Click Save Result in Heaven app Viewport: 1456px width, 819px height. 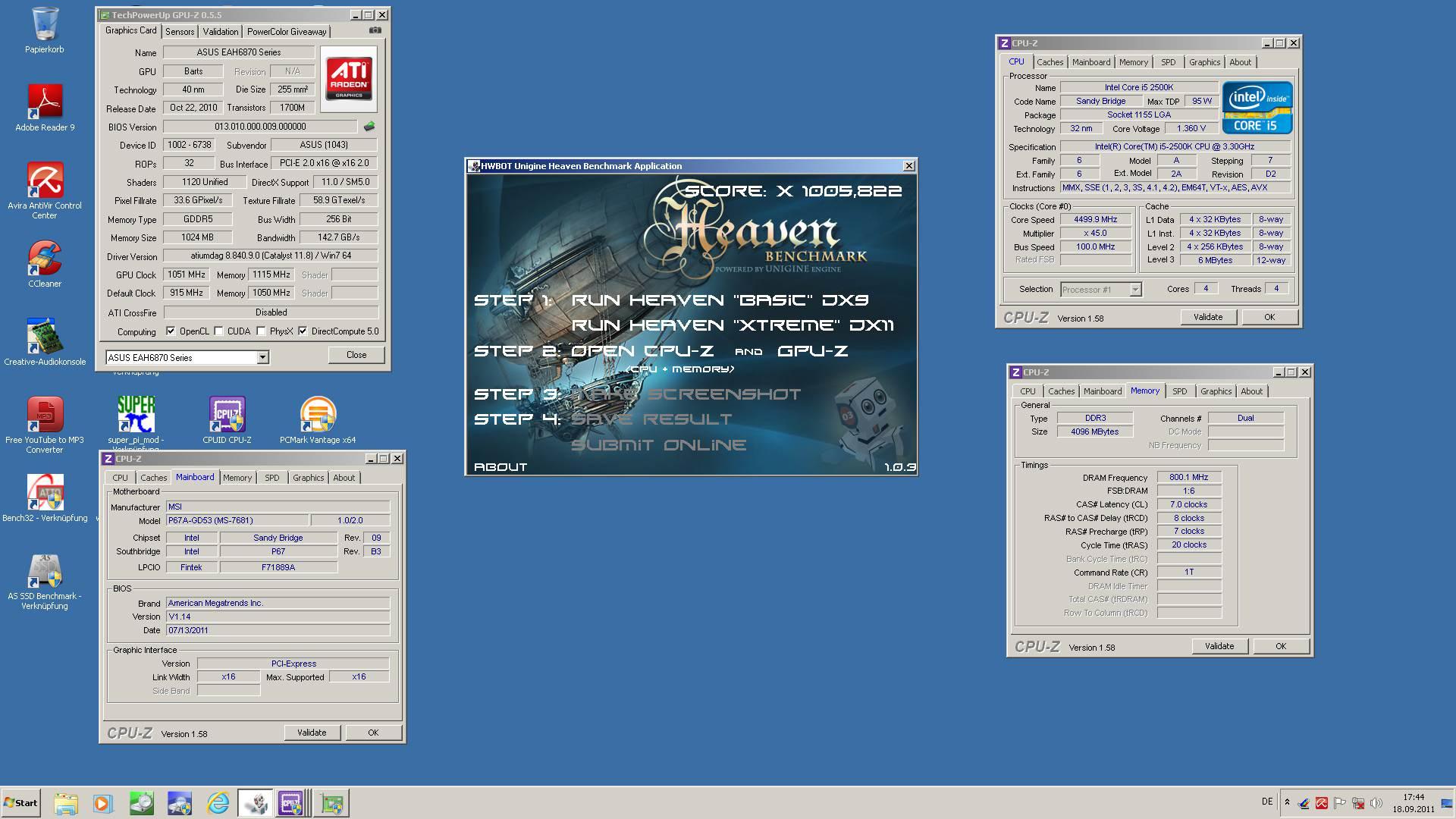tap(651, 419)
